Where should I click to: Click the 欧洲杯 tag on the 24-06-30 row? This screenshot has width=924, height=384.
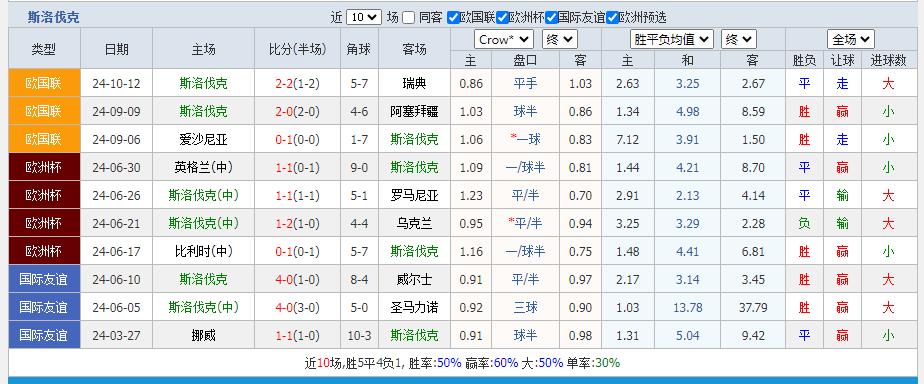tap(44, 167)
